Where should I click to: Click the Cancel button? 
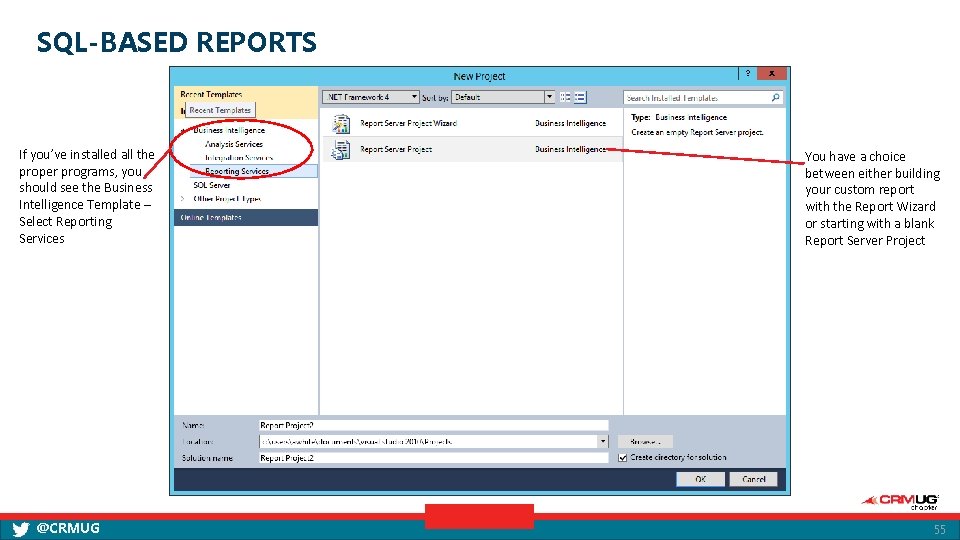[754, 479]
